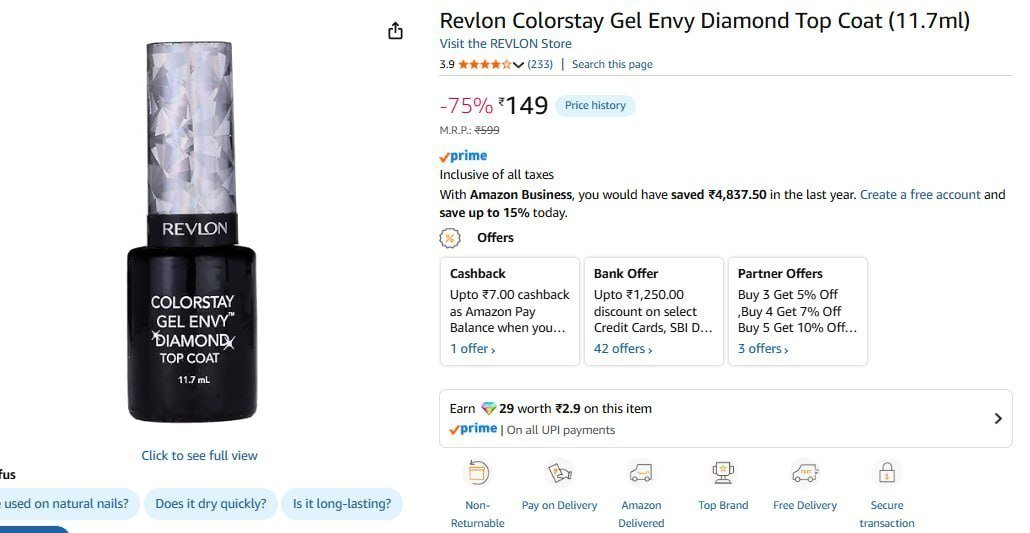This screenshot has height=533, width=1030.
Task: Open the 233 reviews count link
Action: click(x=540, y=64)
